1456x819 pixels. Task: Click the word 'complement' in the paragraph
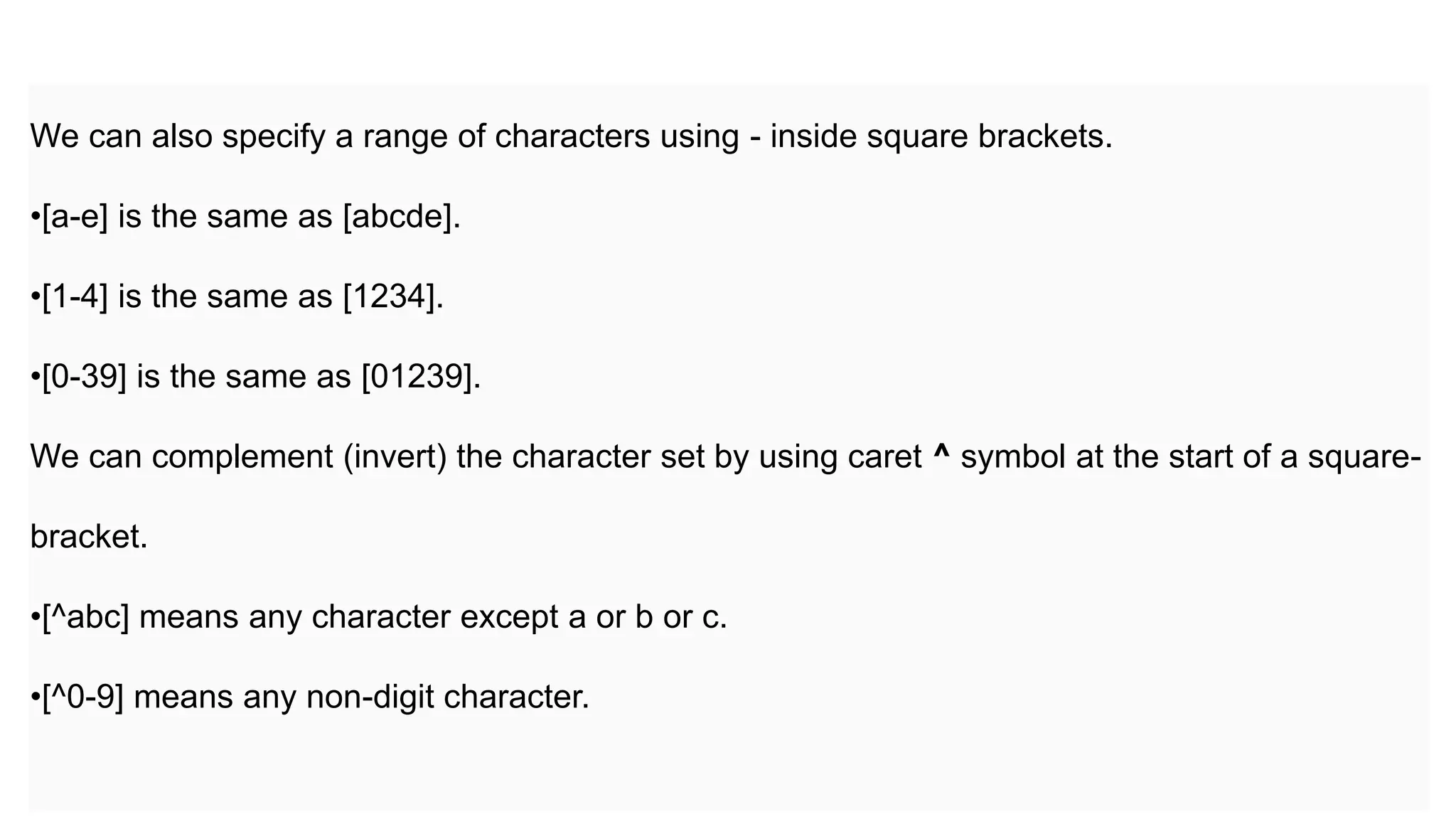(242, 456)
